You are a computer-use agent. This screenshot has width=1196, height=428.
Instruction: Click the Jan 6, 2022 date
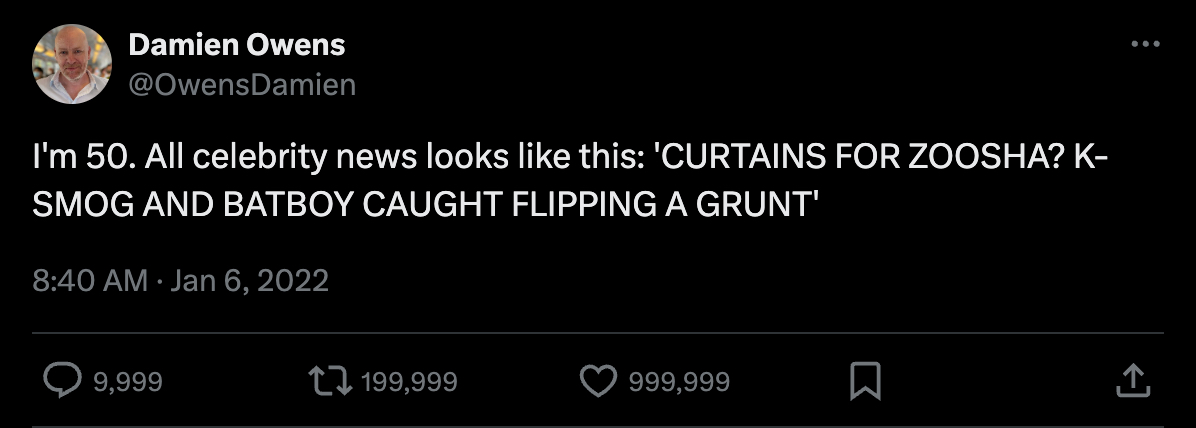click(250, 281)
